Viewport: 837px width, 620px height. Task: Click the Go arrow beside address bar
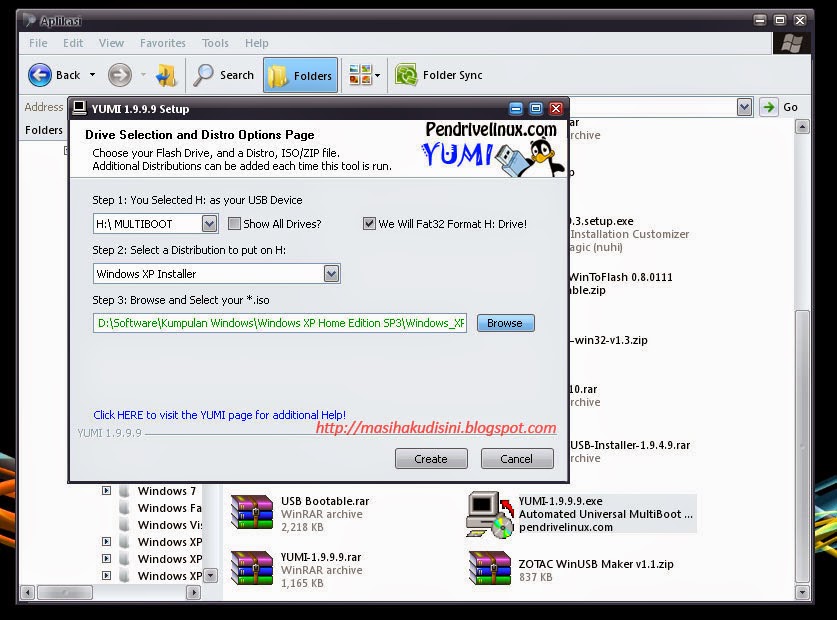(769, 107)
